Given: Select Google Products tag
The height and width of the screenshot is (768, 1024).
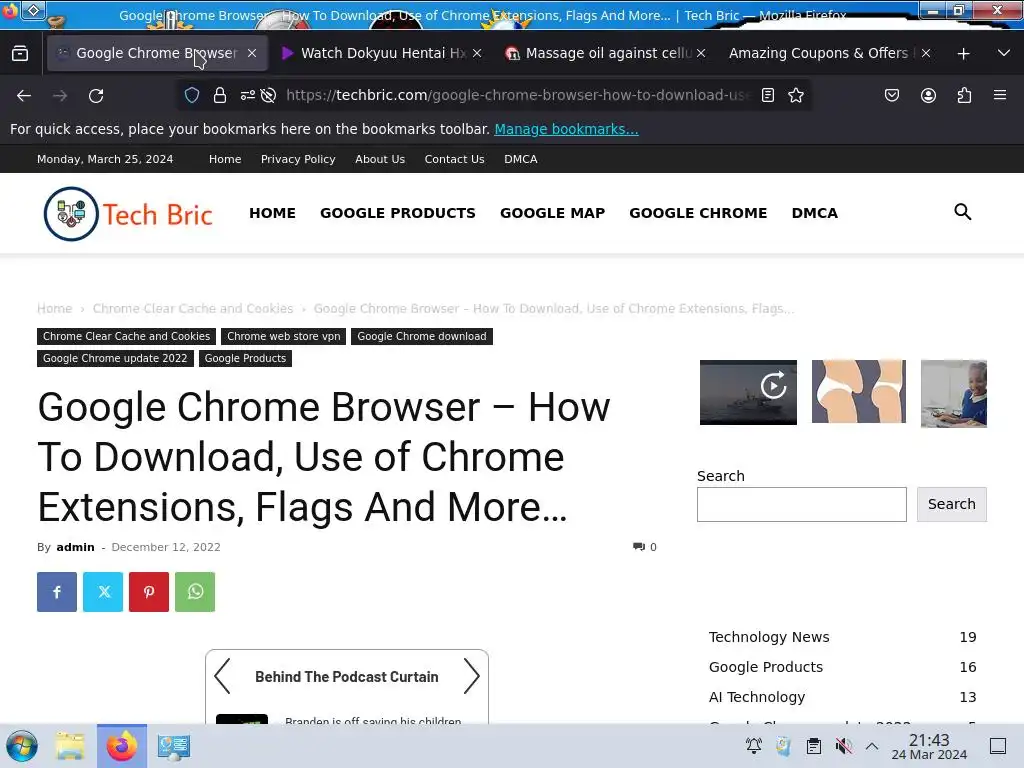Looking at the screenshot, I should click(x=245, y=359).
